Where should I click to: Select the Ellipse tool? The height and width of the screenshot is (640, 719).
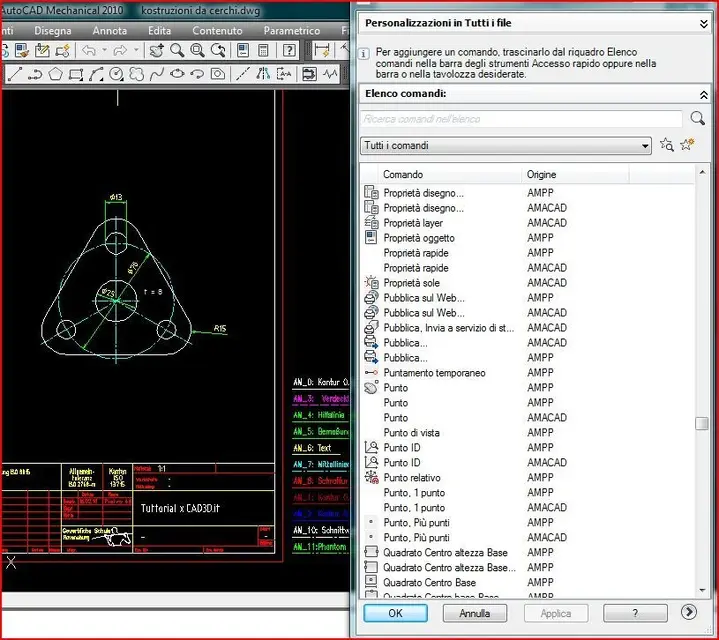coord(177,74)
